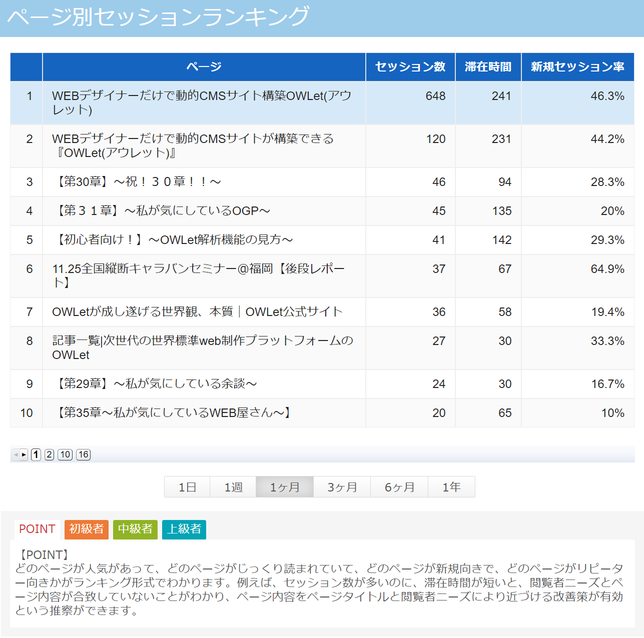This screenshot has width=644, height=638.
Task: Select page OWLetが成し遂げる世界観、本質
Action: (197, 312)
